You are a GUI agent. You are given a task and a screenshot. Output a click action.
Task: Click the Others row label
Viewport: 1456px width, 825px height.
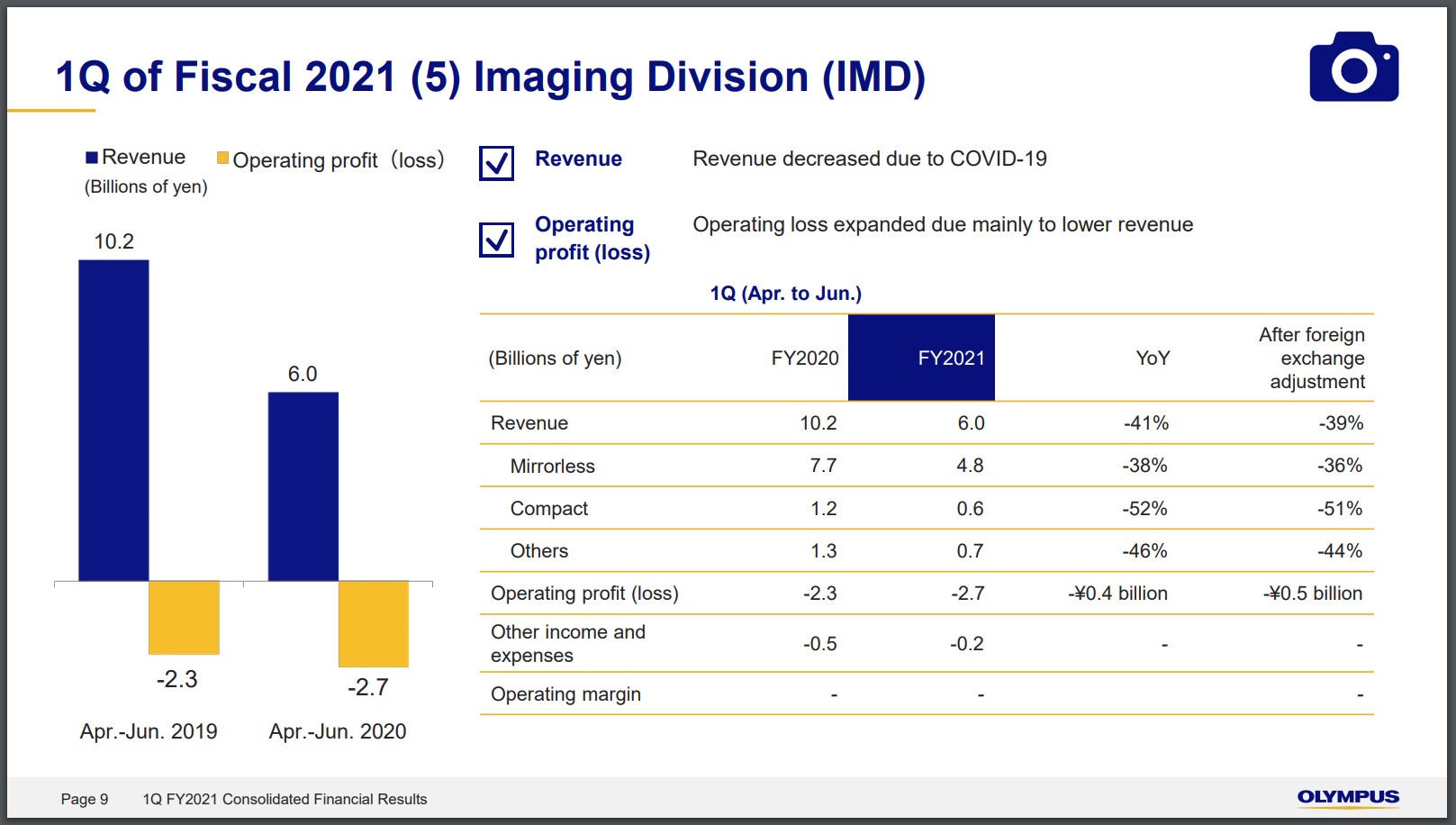539,551
